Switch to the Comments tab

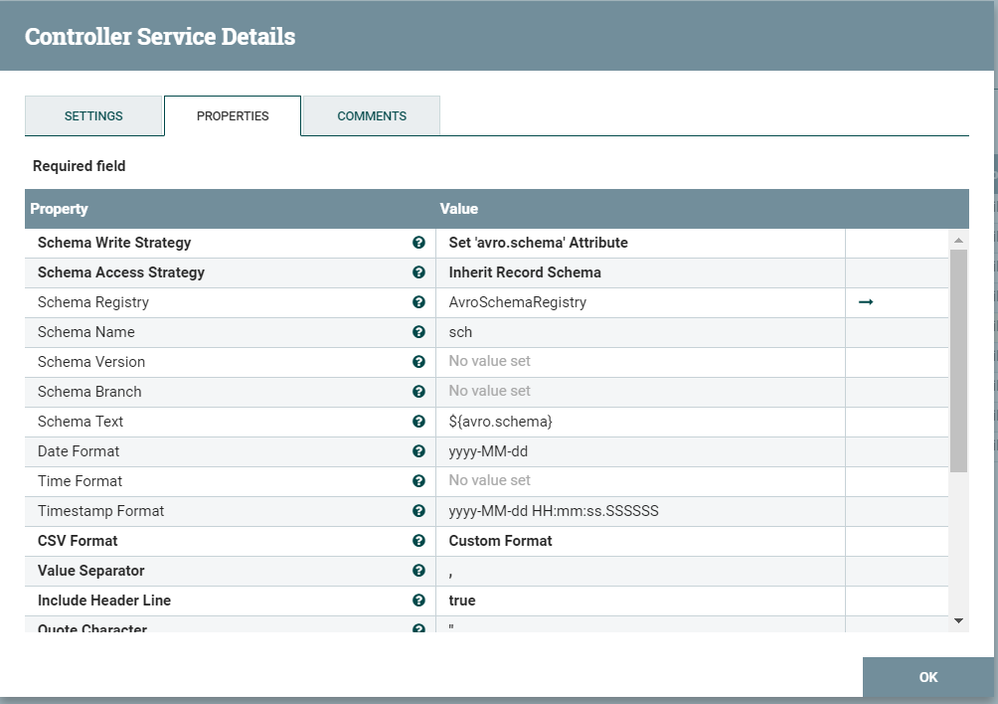pyautogui.click(x=371, y=116)
